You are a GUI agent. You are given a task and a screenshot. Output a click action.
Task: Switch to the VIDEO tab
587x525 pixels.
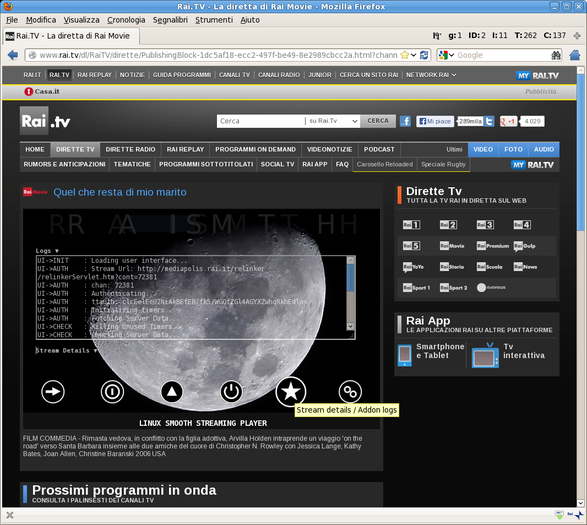click(x=483, y=149)
